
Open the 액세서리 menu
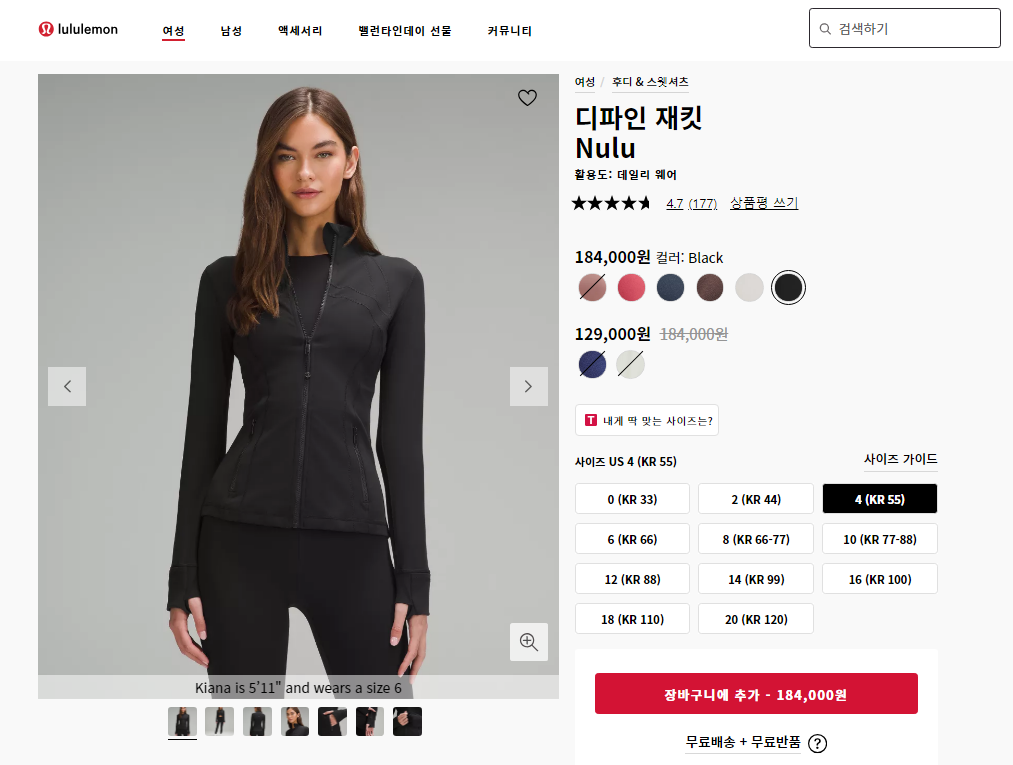(300, 30)
